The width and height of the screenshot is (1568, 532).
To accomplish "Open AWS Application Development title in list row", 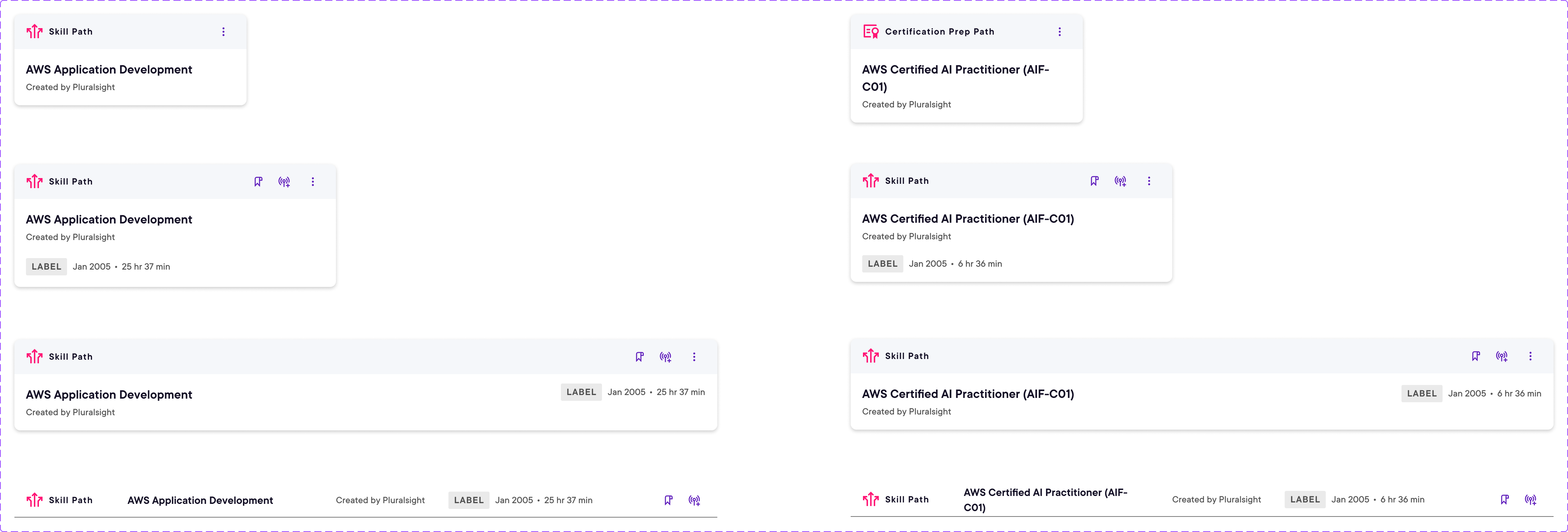I will coord(200,500).
